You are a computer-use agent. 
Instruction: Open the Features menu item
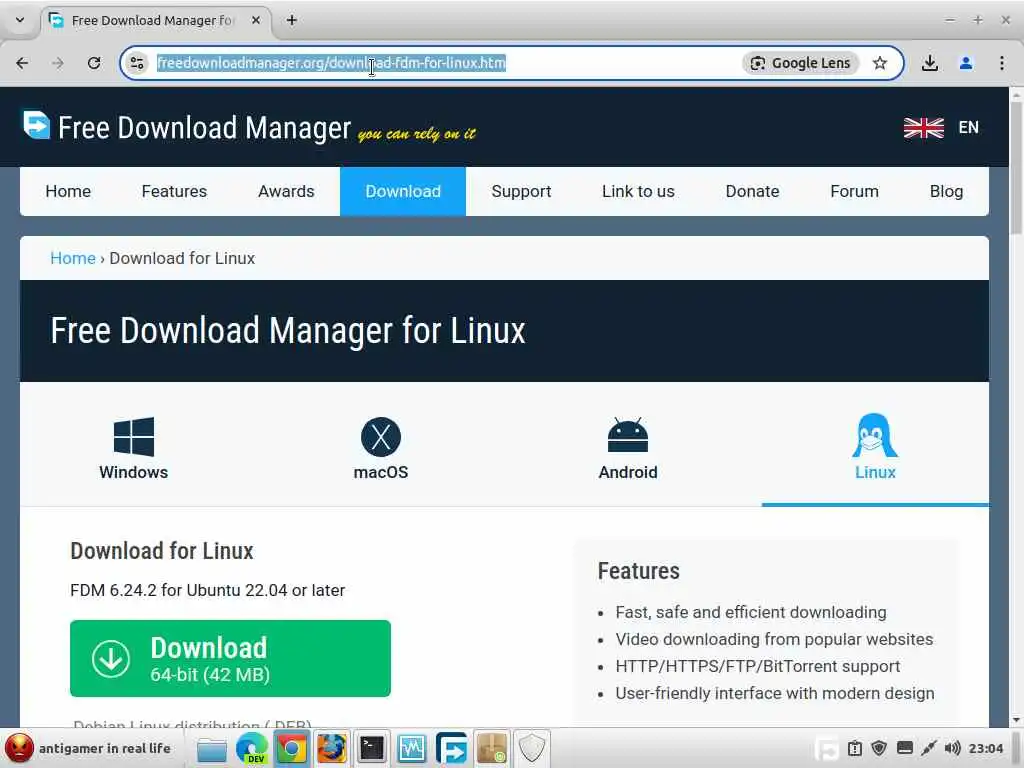click(174, 191)
